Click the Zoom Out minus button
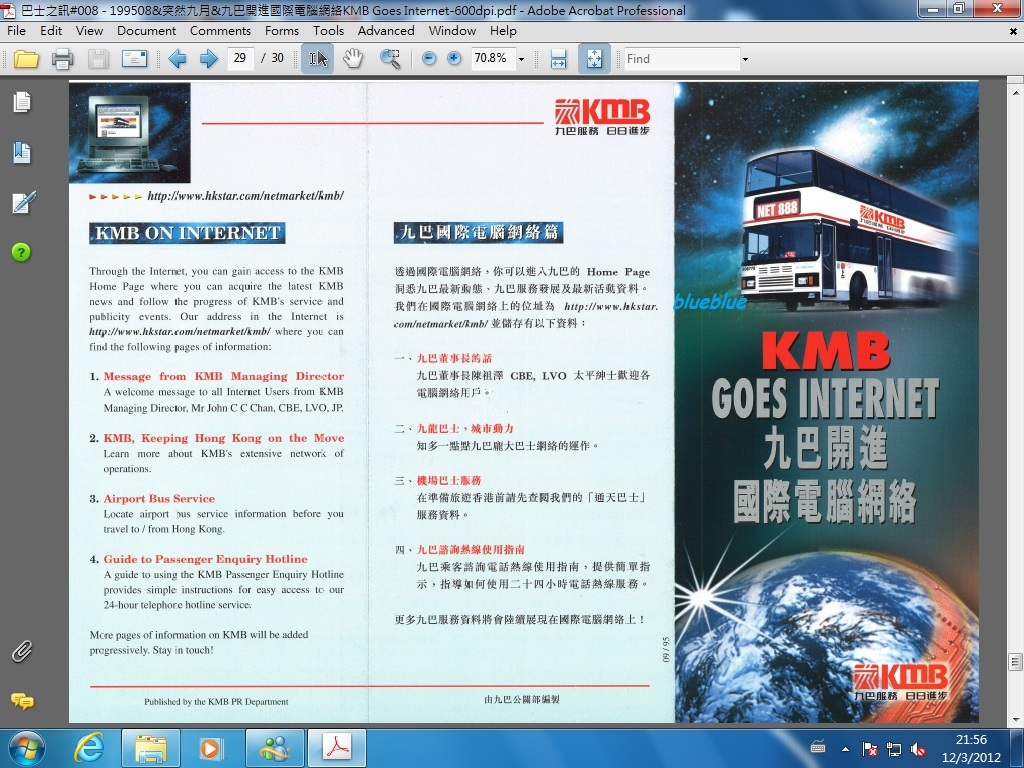The width and height of the screenshot is (1024, 768). (x=429, y=59)
